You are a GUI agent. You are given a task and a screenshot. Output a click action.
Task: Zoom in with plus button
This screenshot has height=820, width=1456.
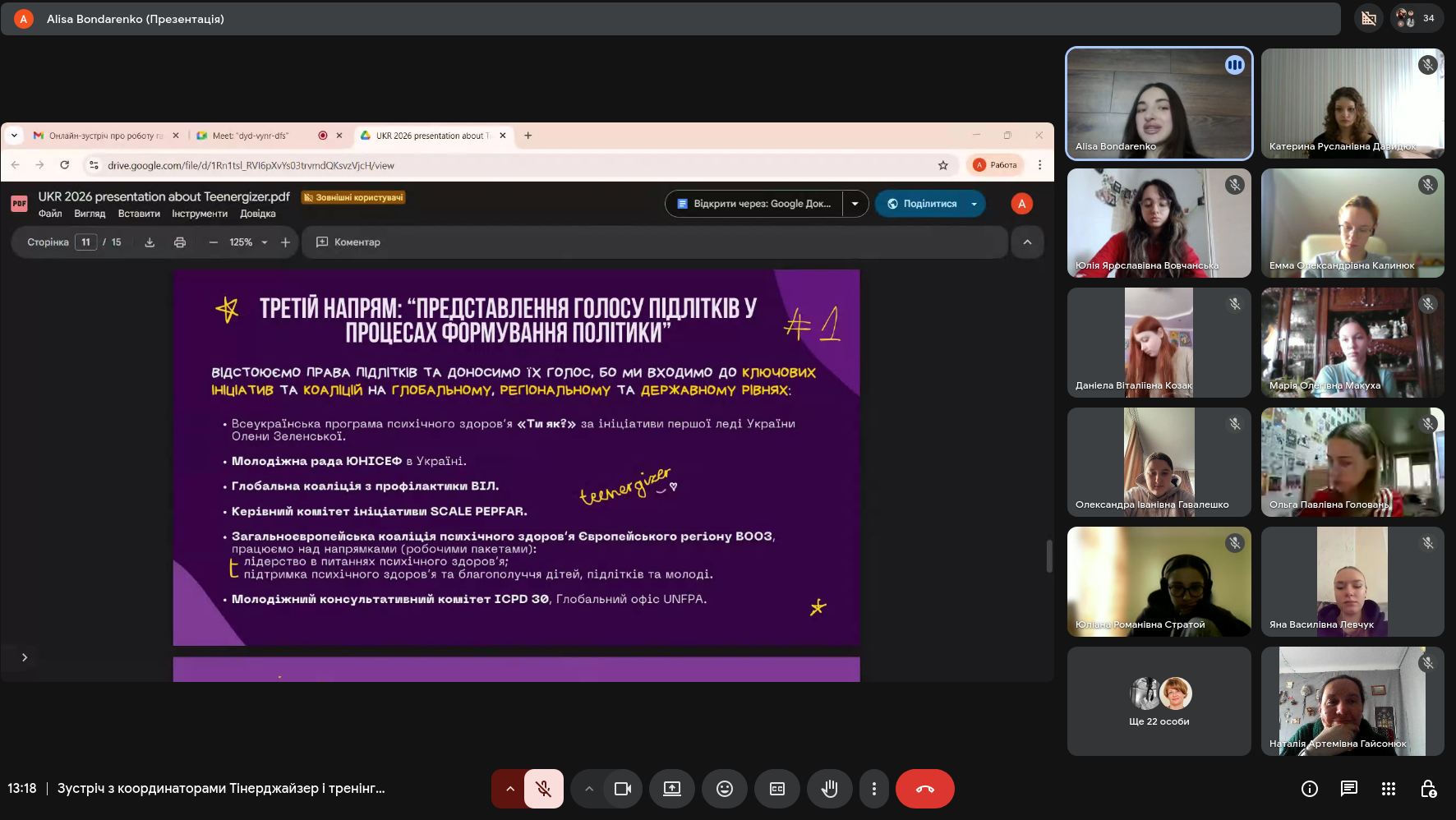click(285, 242)
